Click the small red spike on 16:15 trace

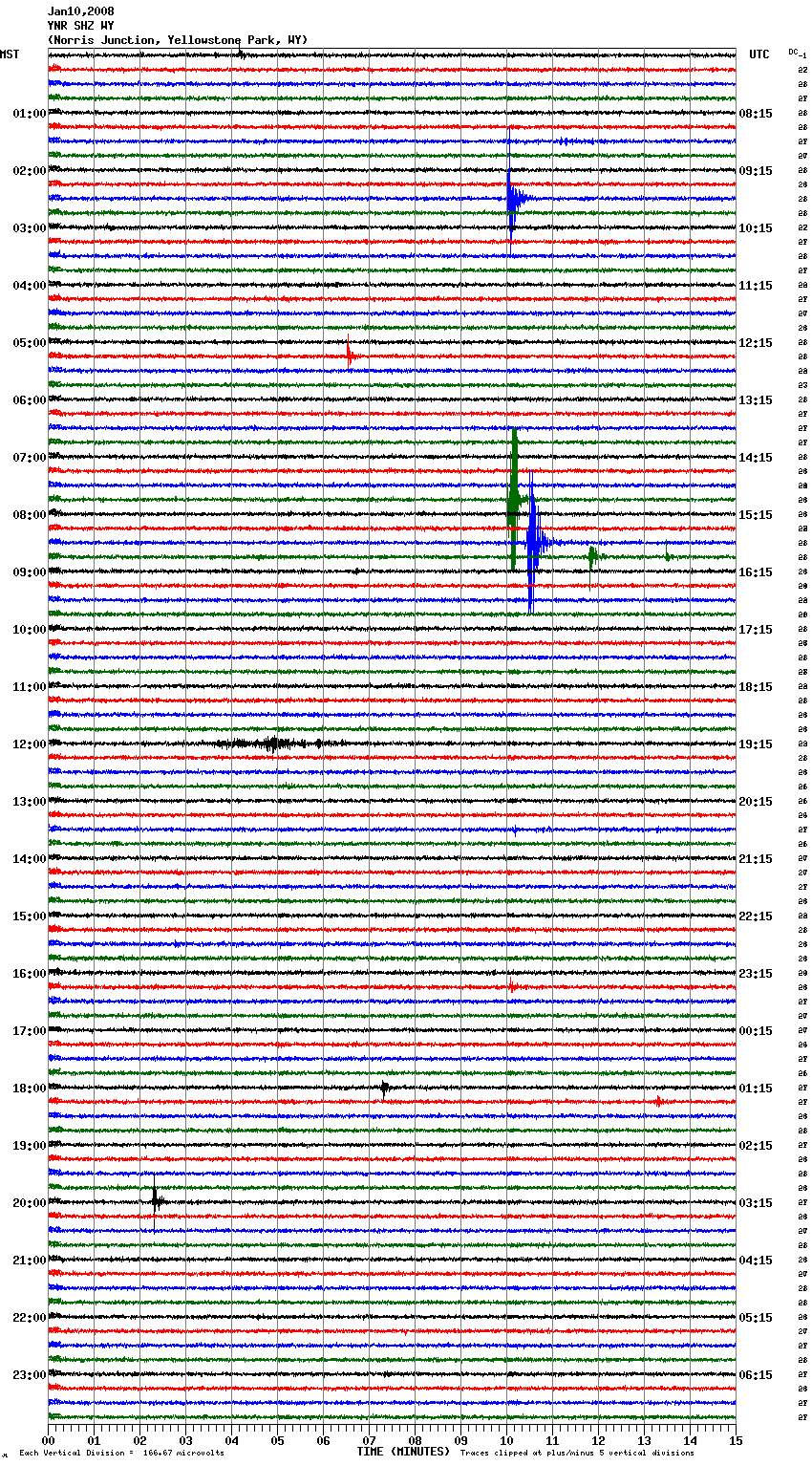(x=512, y=985)
